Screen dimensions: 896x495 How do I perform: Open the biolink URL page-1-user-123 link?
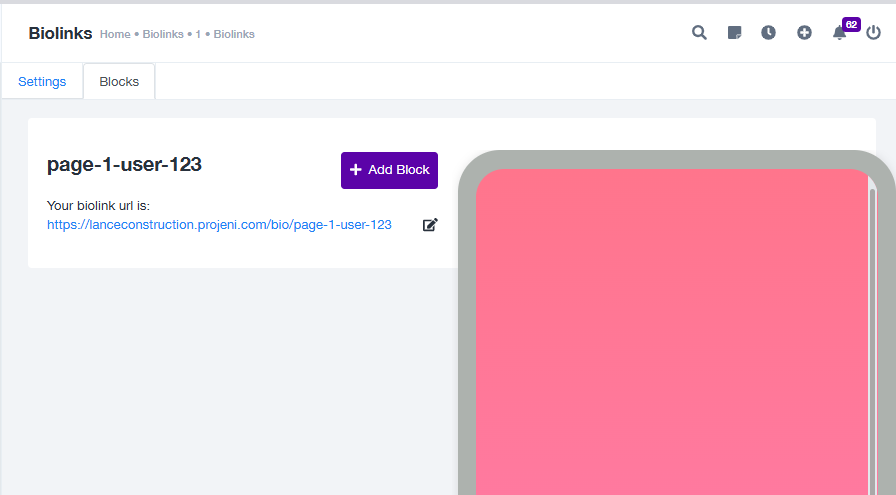(219, 225)
